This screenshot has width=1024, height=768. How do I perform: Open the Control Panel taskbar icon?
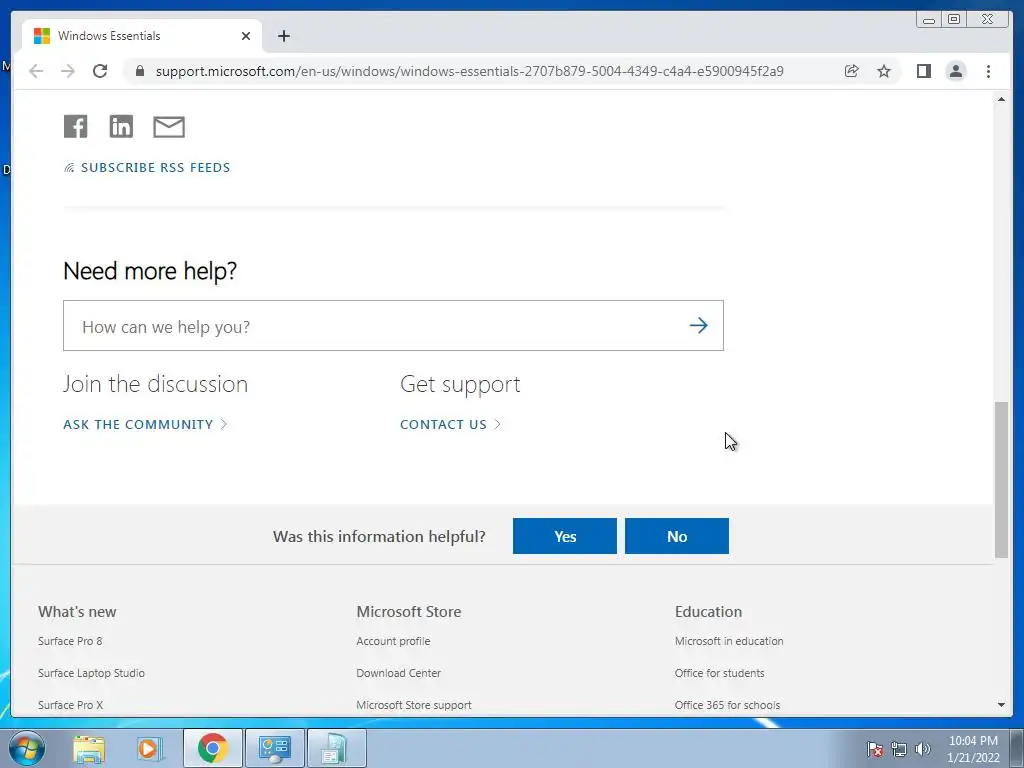tap(274, 748)
